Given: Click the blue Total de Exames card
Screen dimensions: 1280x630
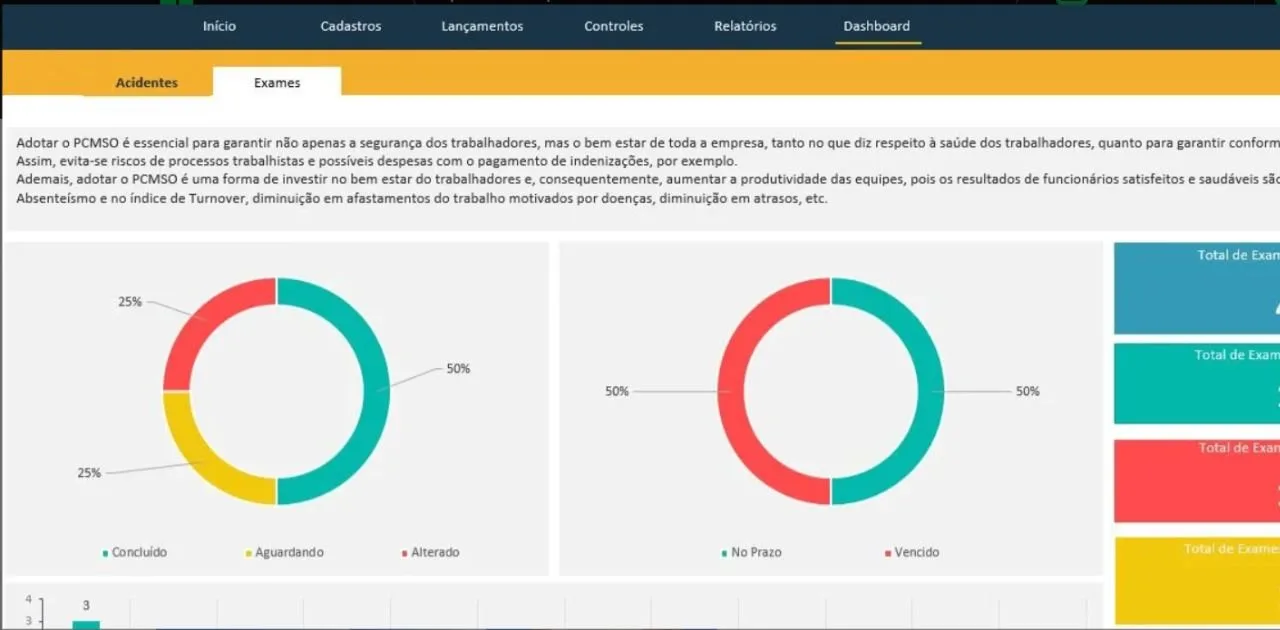Looking at the screenshot, I should pyautogui.click(x=1196, y=288).
